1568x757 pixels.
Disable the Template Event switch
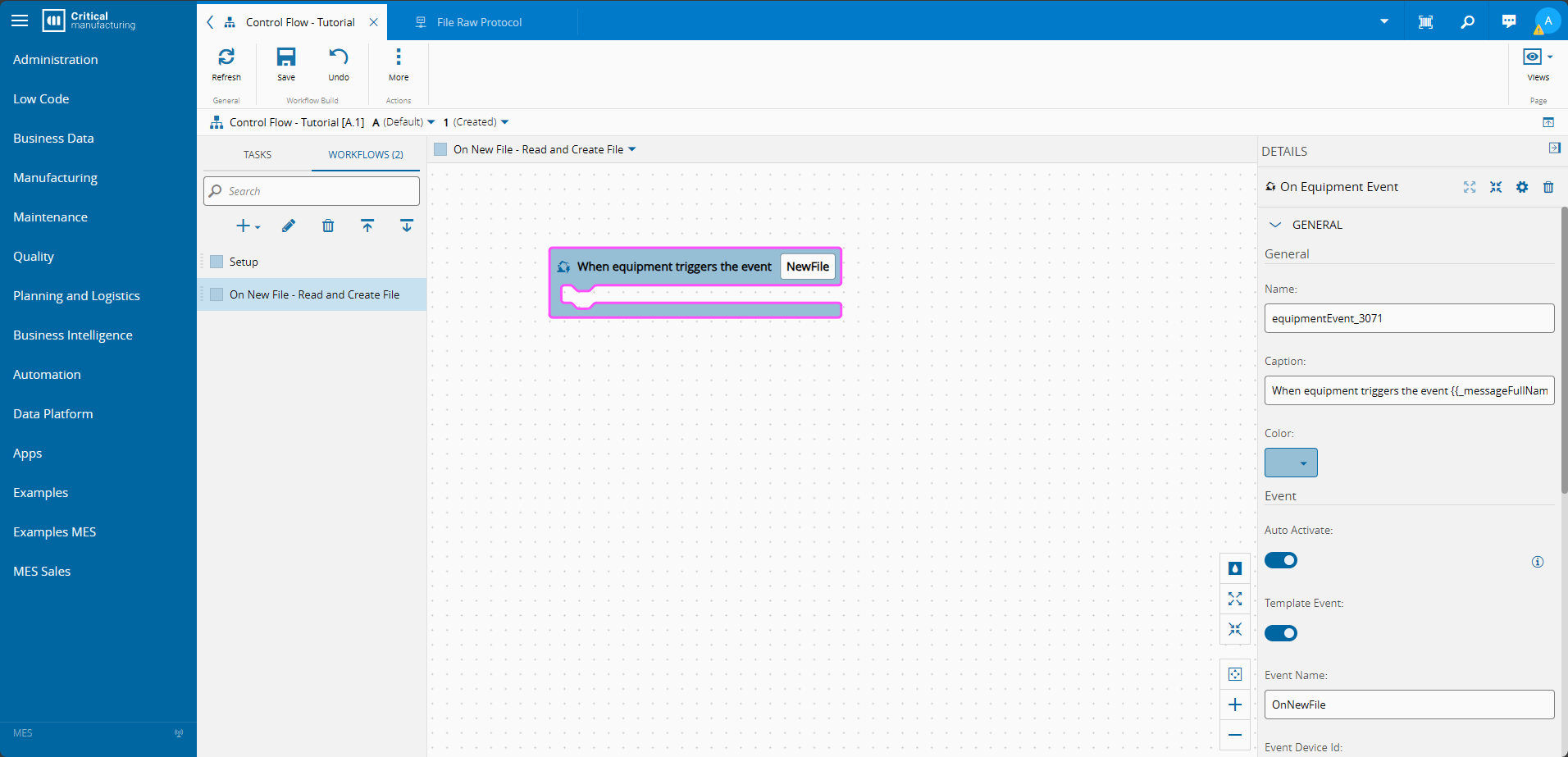pos(1280,633)
